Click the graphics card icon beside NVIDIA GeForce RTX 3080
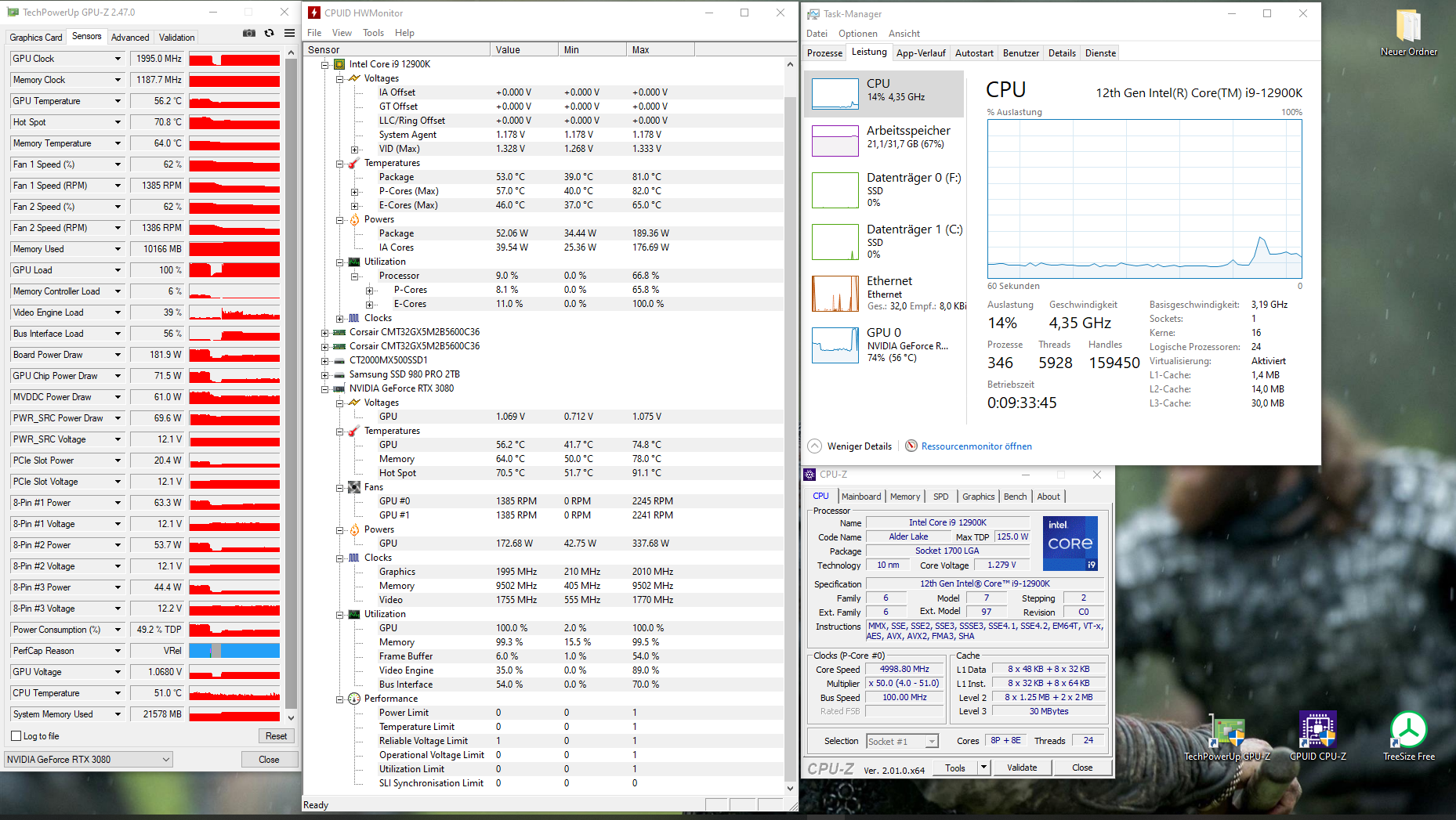Screen dimensions: 1456x820 pyautogui.click(x=339, y=388)
